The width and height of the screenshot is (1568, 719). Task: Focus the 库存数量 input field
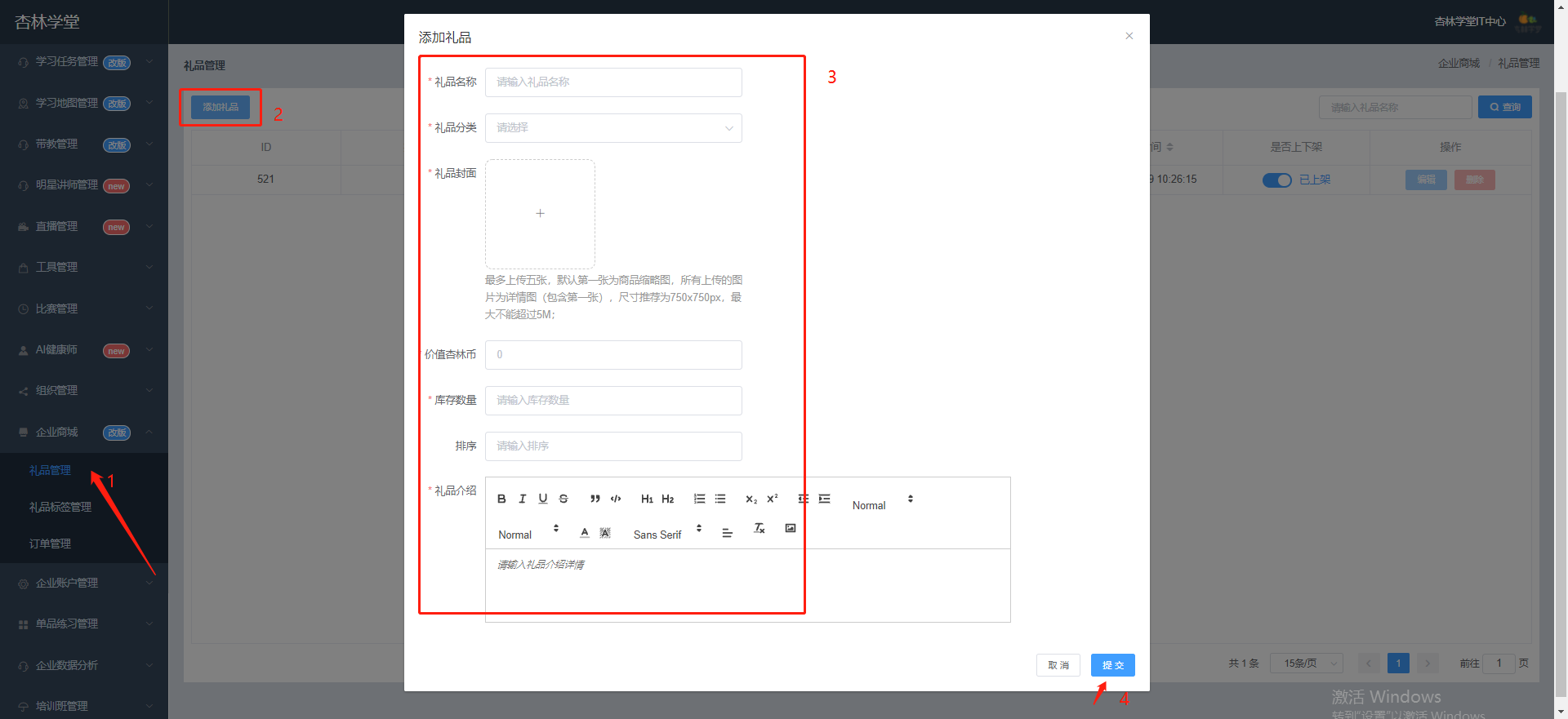coord(613,401)
